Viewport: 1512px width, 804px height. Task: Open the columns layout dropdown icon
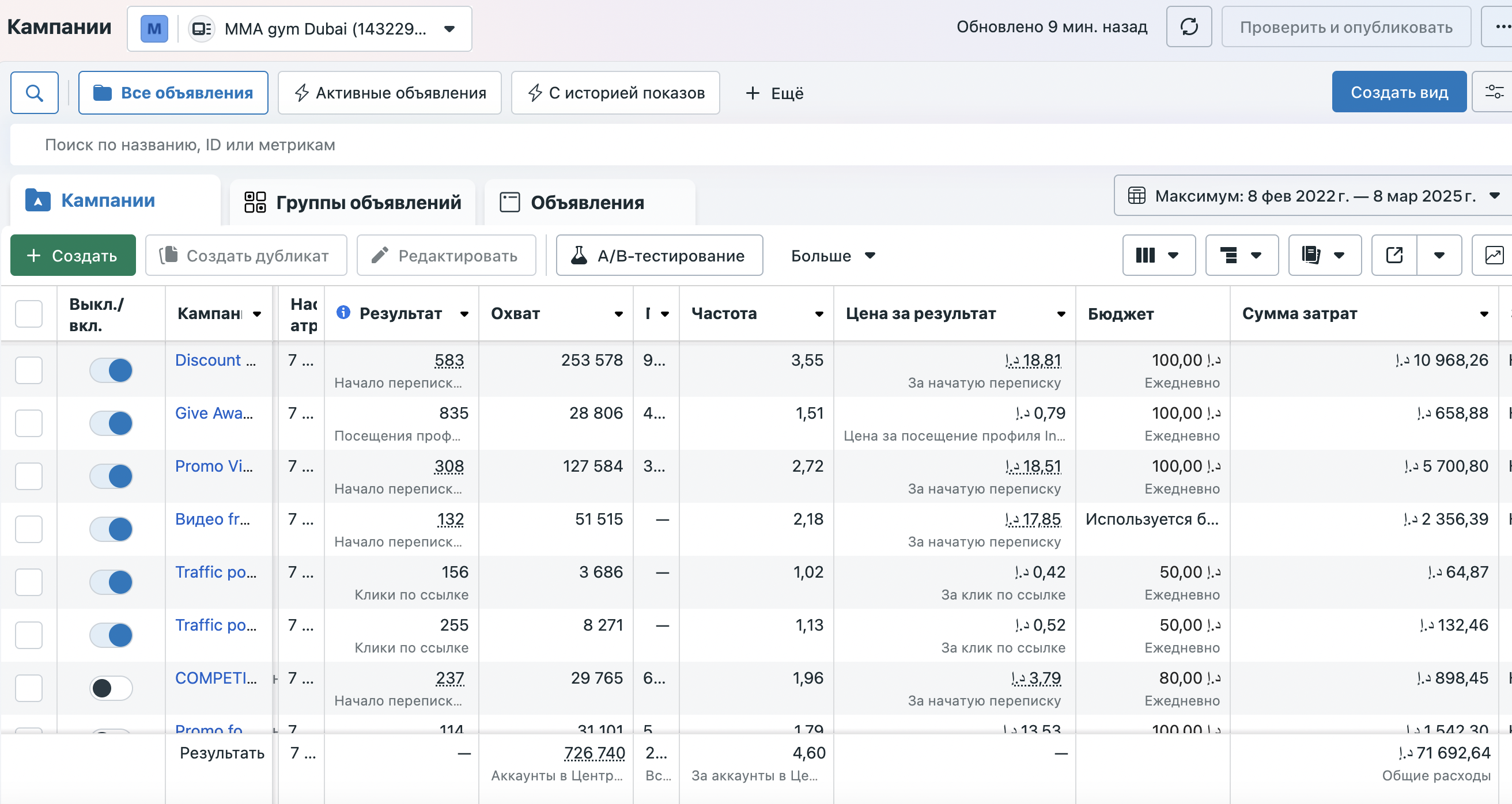tap(1159, 255)
